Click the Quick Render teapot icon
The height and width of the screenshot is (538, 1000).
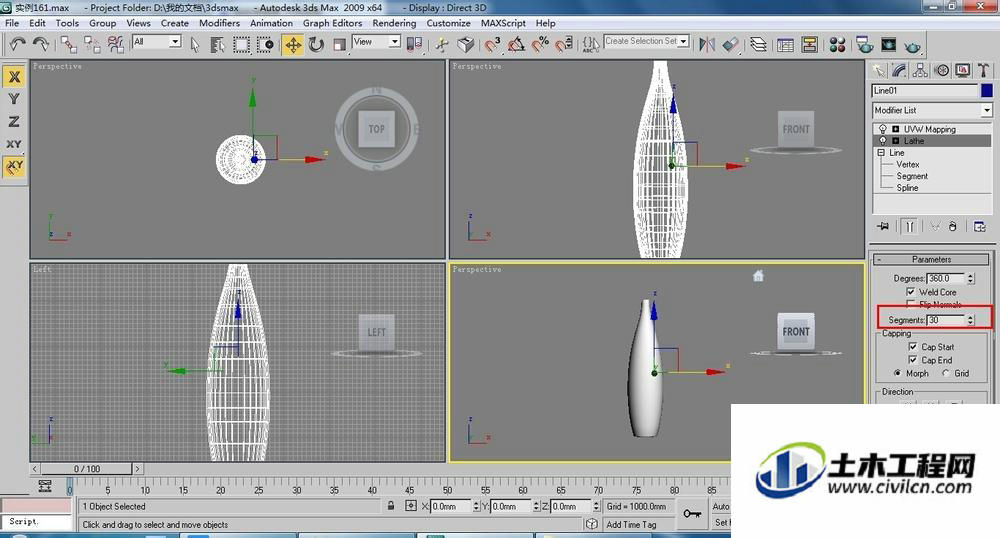pyautogui.click(x=913, y=46)
